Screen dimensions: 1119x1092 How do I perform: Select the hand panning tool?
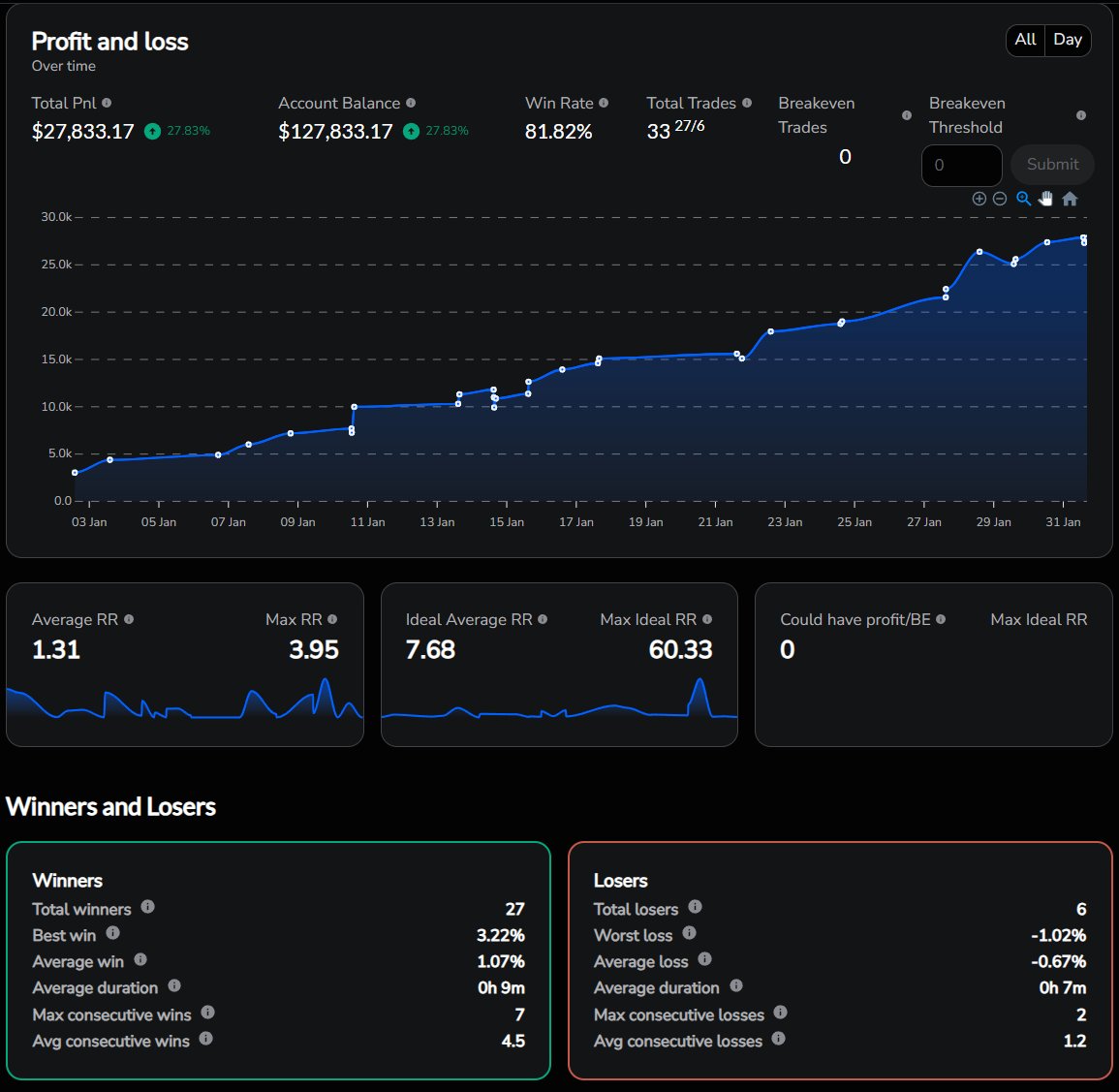pyautogui.click(x=1045, y=200)
